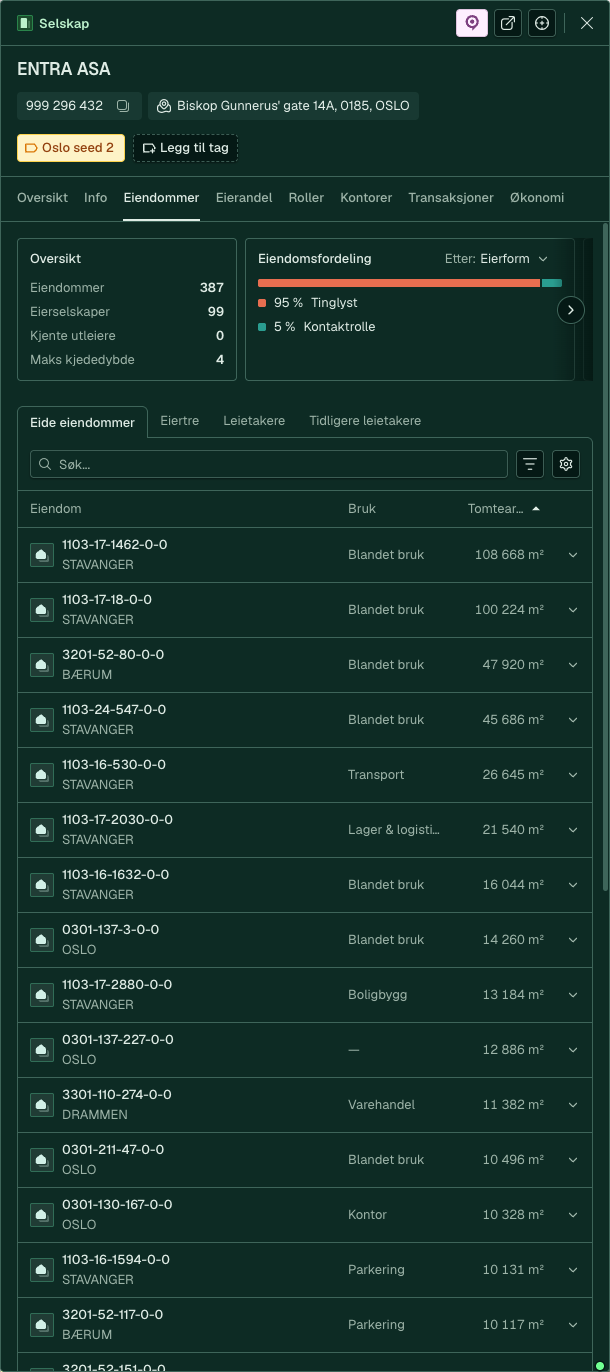The width and height of the screenshot is (610, 1372).
Task: Click property icon for 1103-16-530-0-0
Action: coord(42,775)
